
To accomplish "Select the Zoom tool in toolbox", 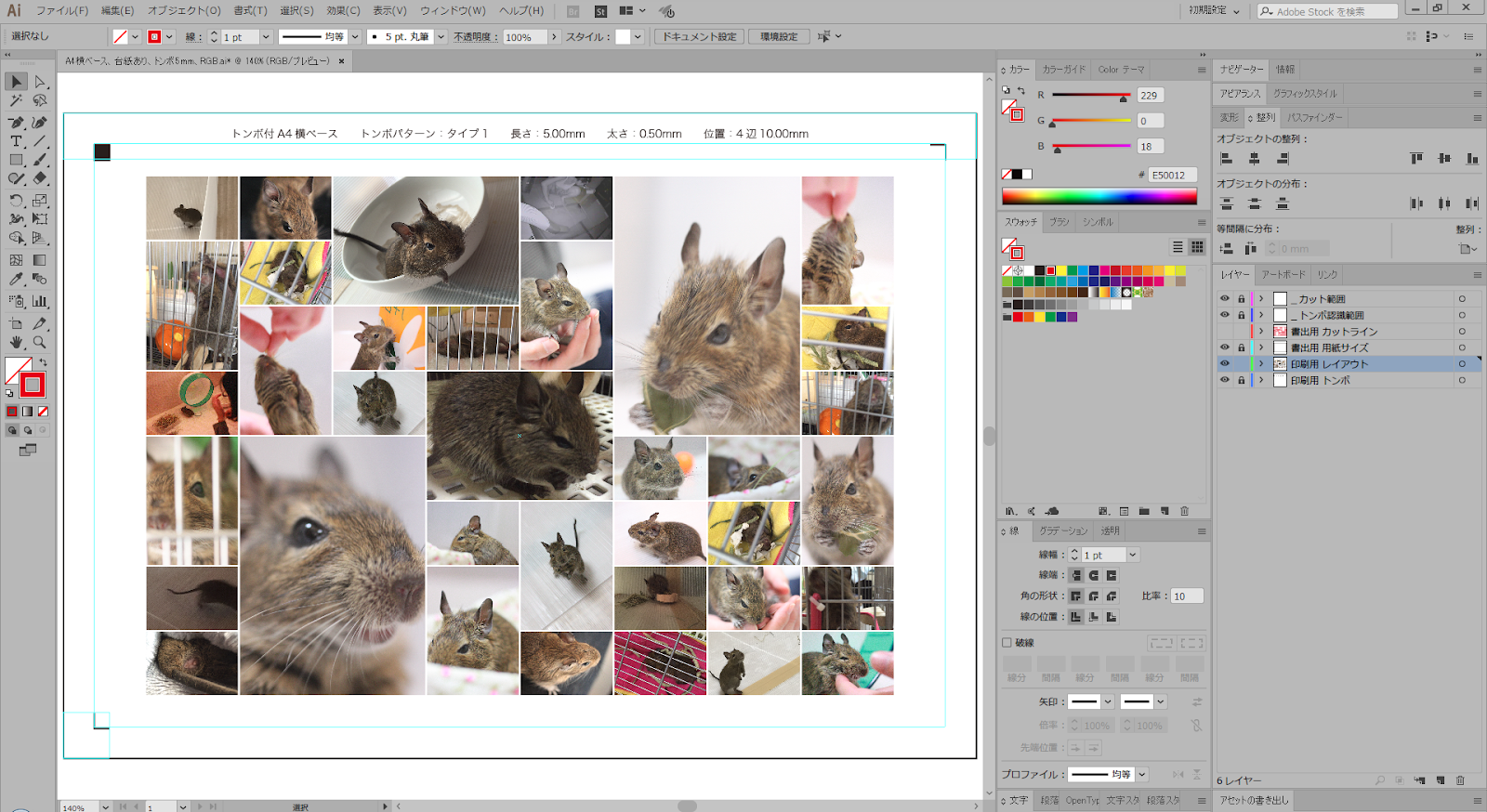I will (40, 343).
